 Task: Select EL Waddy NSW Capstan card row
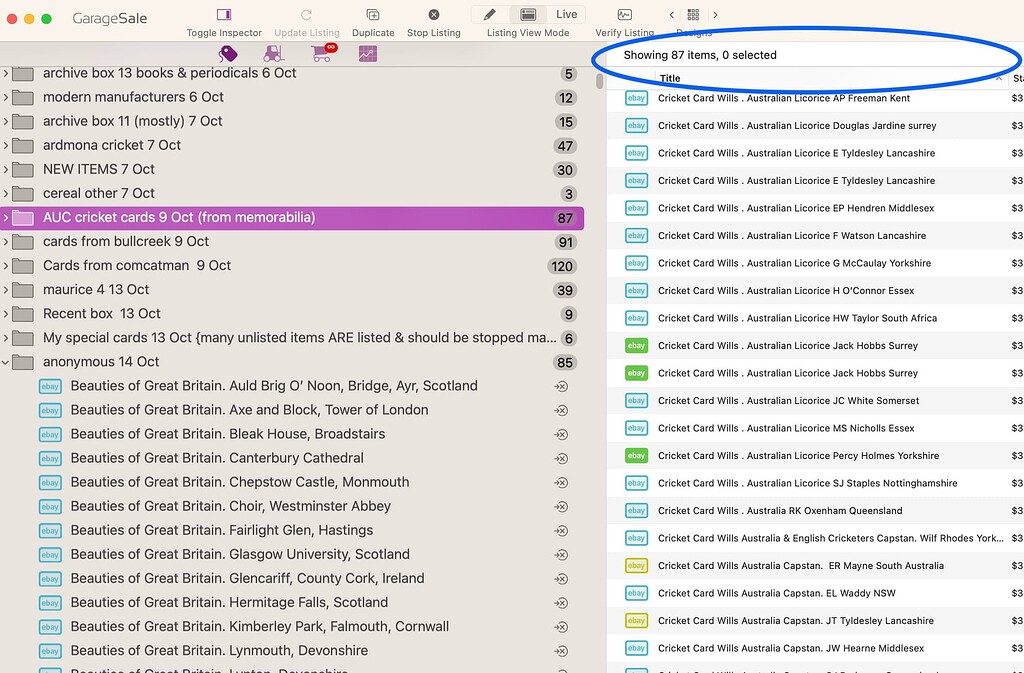click(x=815, y=593)
